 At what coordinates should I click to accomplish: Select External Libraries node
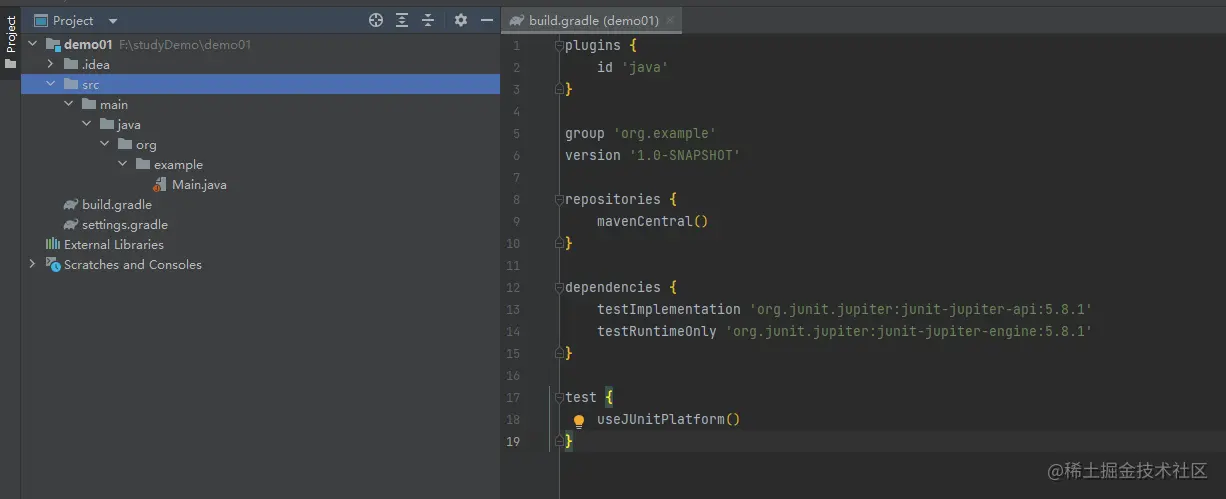(114, 245)
